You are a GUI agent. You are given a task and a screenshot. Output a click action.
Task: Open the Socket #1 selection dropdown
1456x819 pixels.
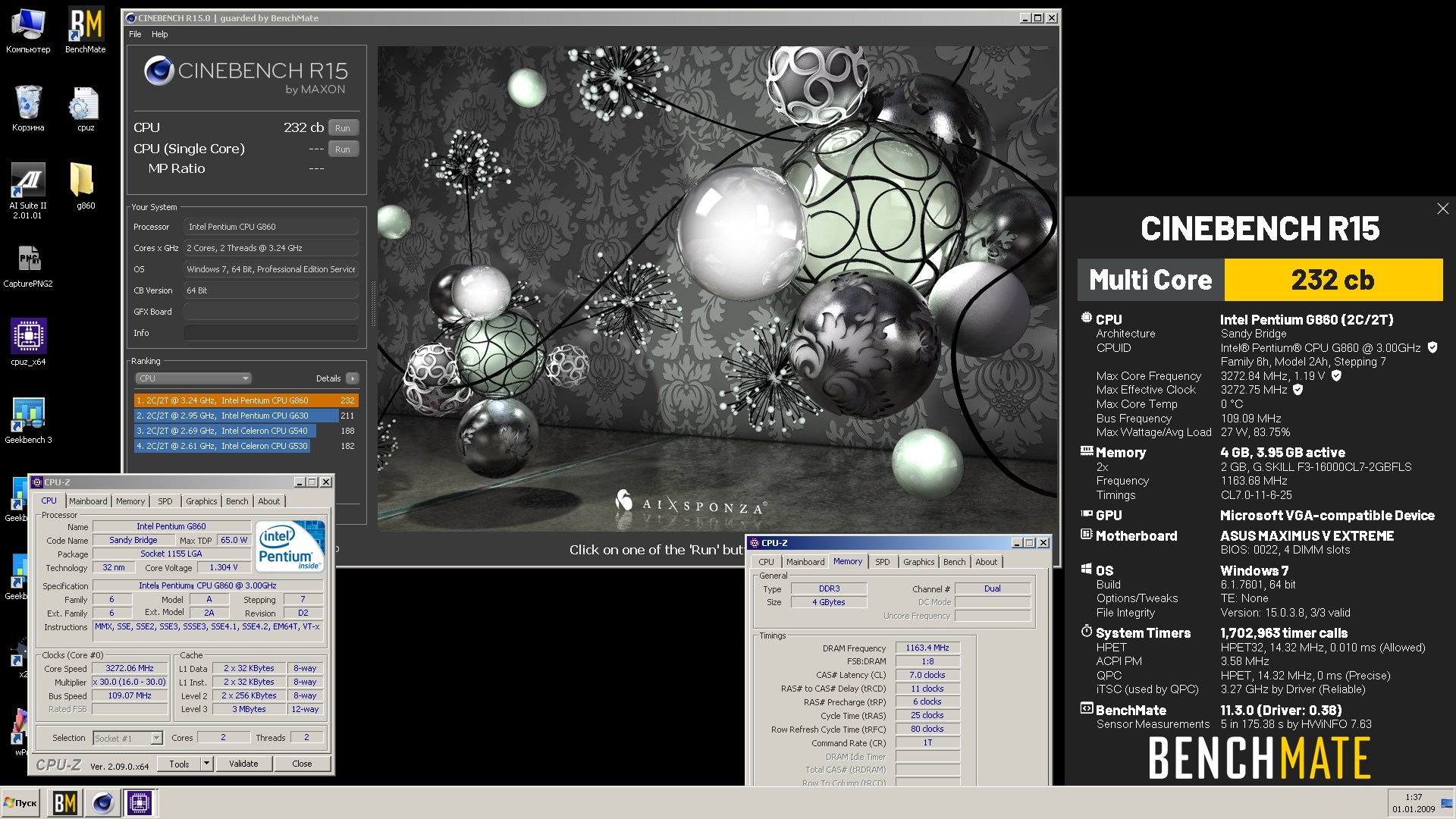(x=127, y=738)
